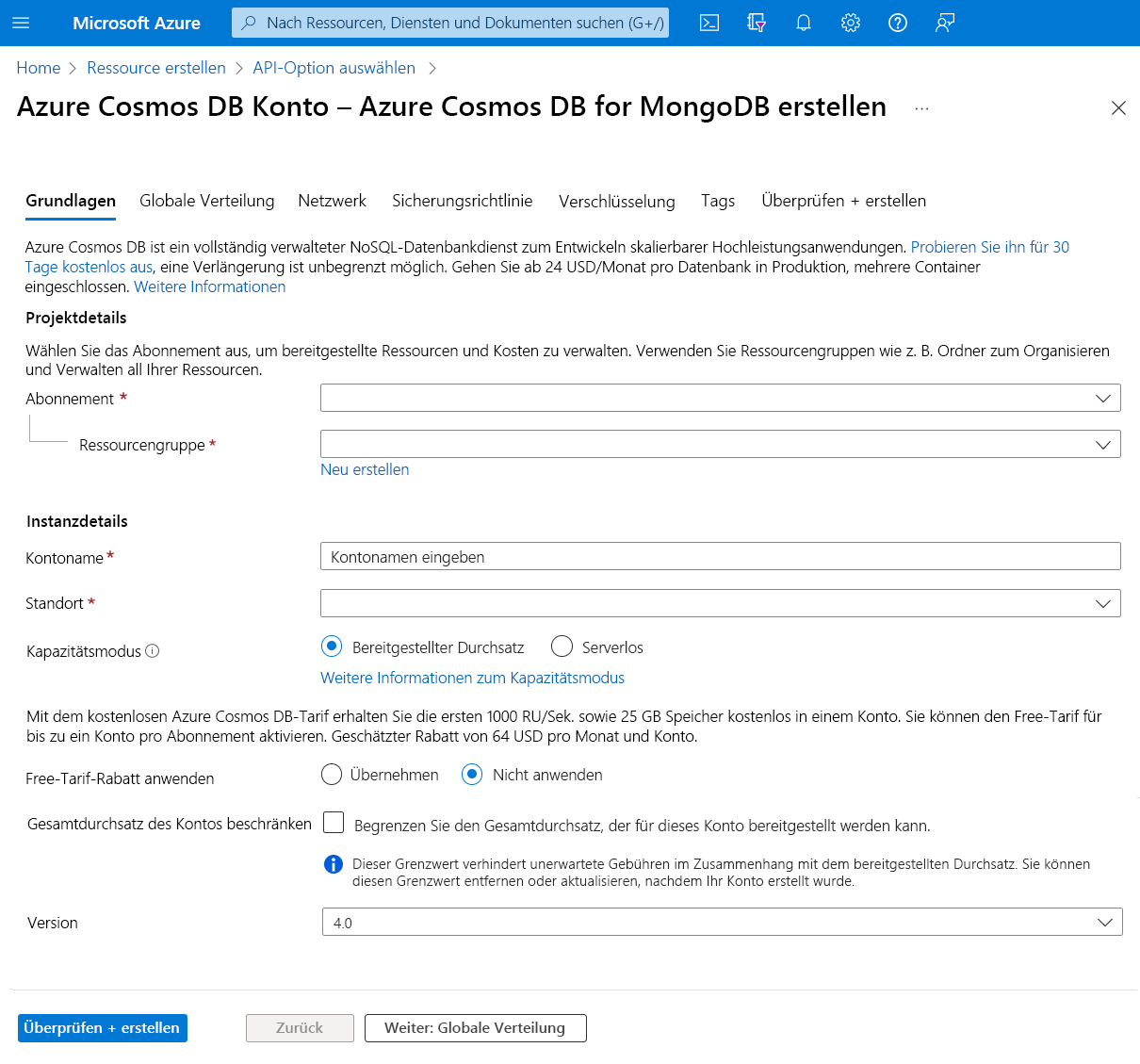Open Cloud Shell
The image size is (1140, 1064).
pyautogui.click(x=708, y=23)
